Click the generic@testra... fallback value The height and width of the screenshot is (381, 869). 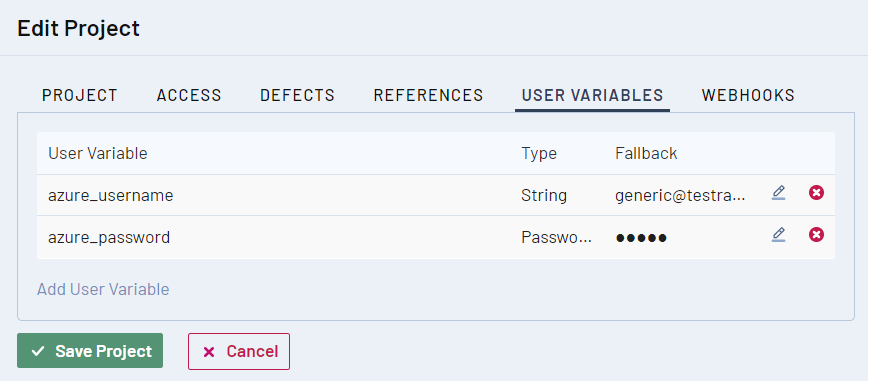coord(681,196)
